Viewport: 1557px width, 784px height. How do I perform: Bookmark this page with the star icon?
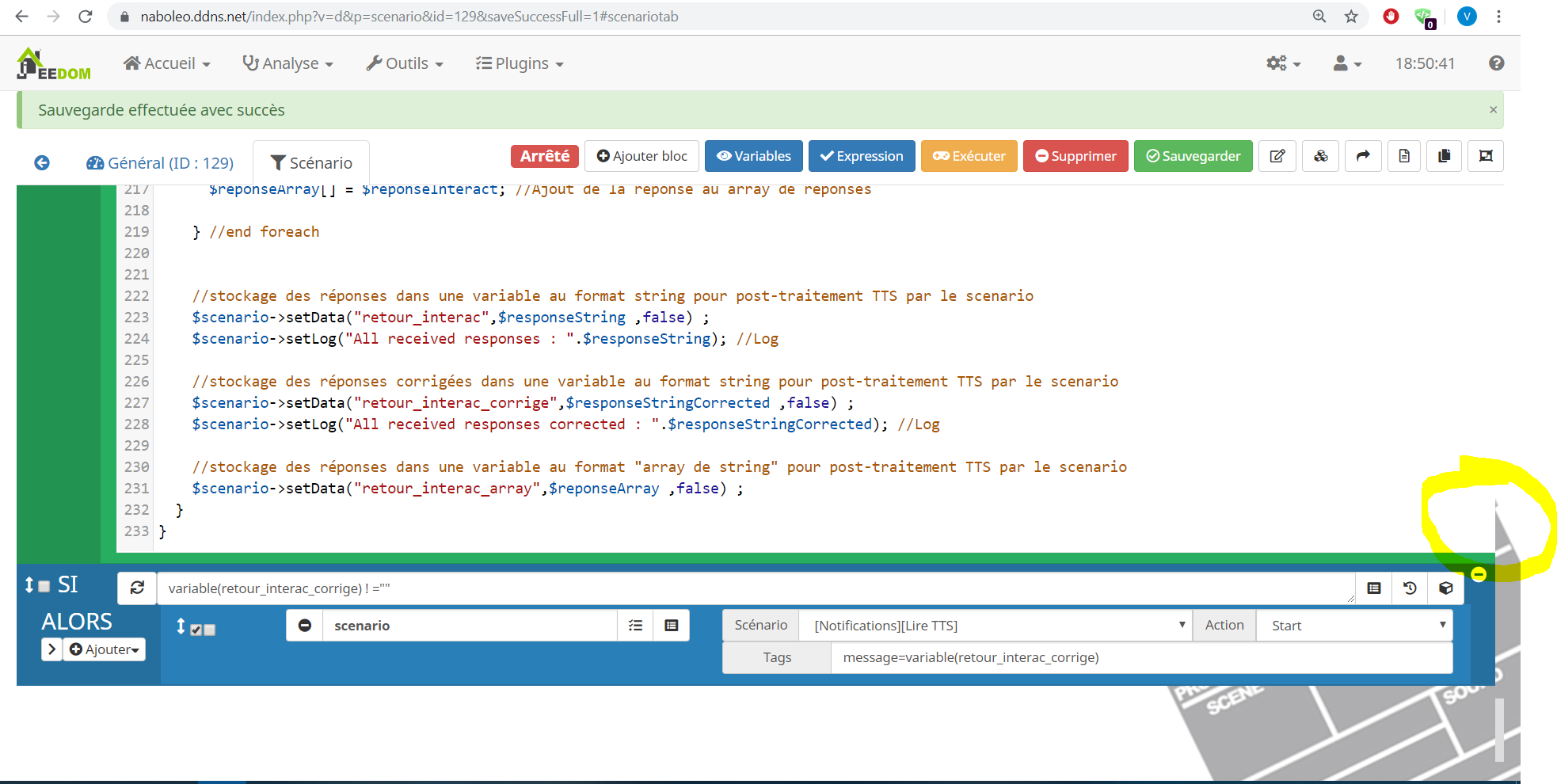1351,16
